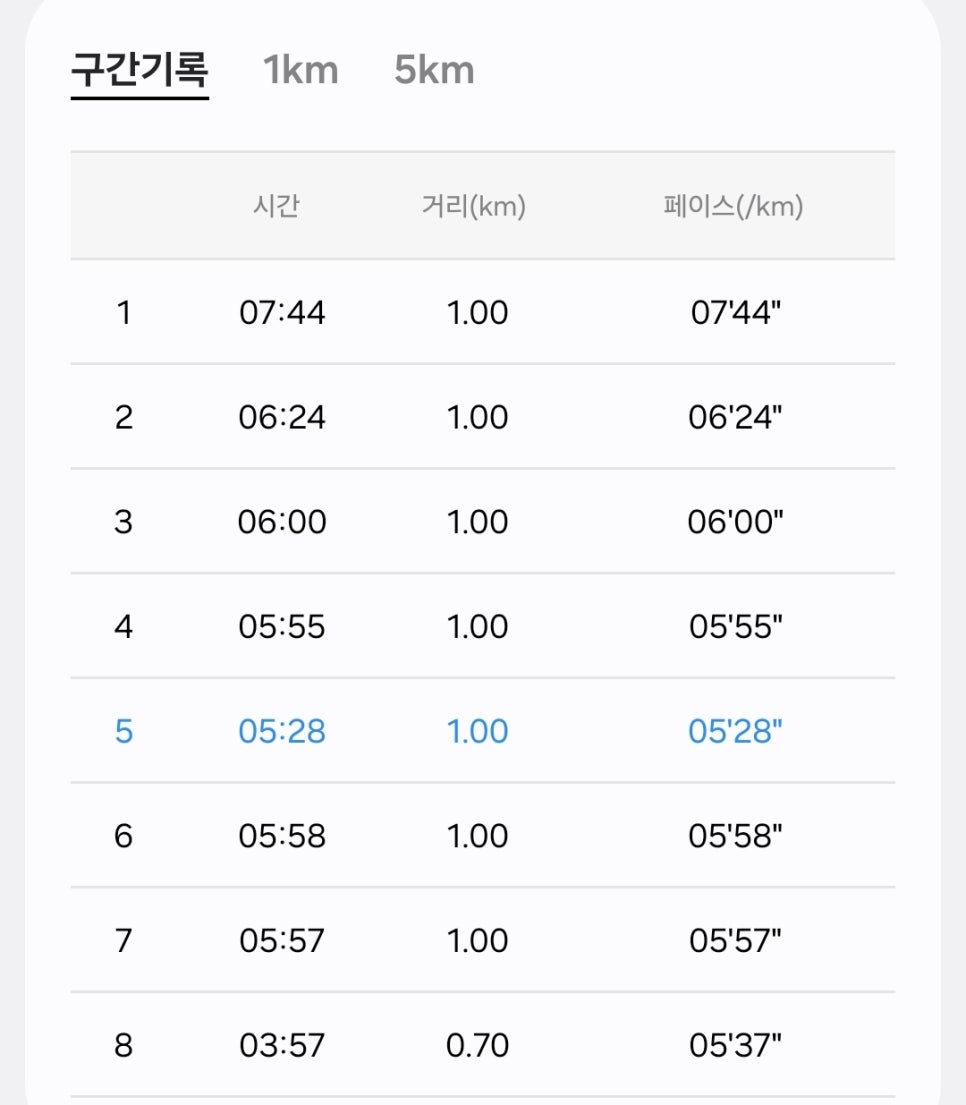Image resolution: width=966 pixels, height=1105 pixels.
Task: Tap the 05'37" pace value
Action: [735, 1045]
